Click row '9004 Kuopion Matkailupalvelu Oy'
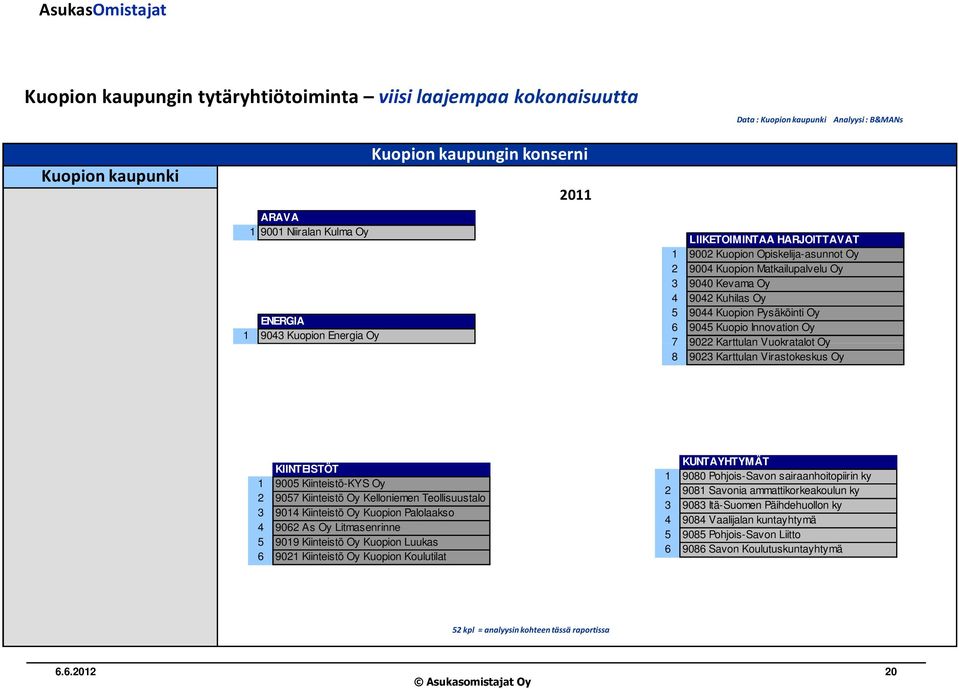 click(x=795, y=269)
